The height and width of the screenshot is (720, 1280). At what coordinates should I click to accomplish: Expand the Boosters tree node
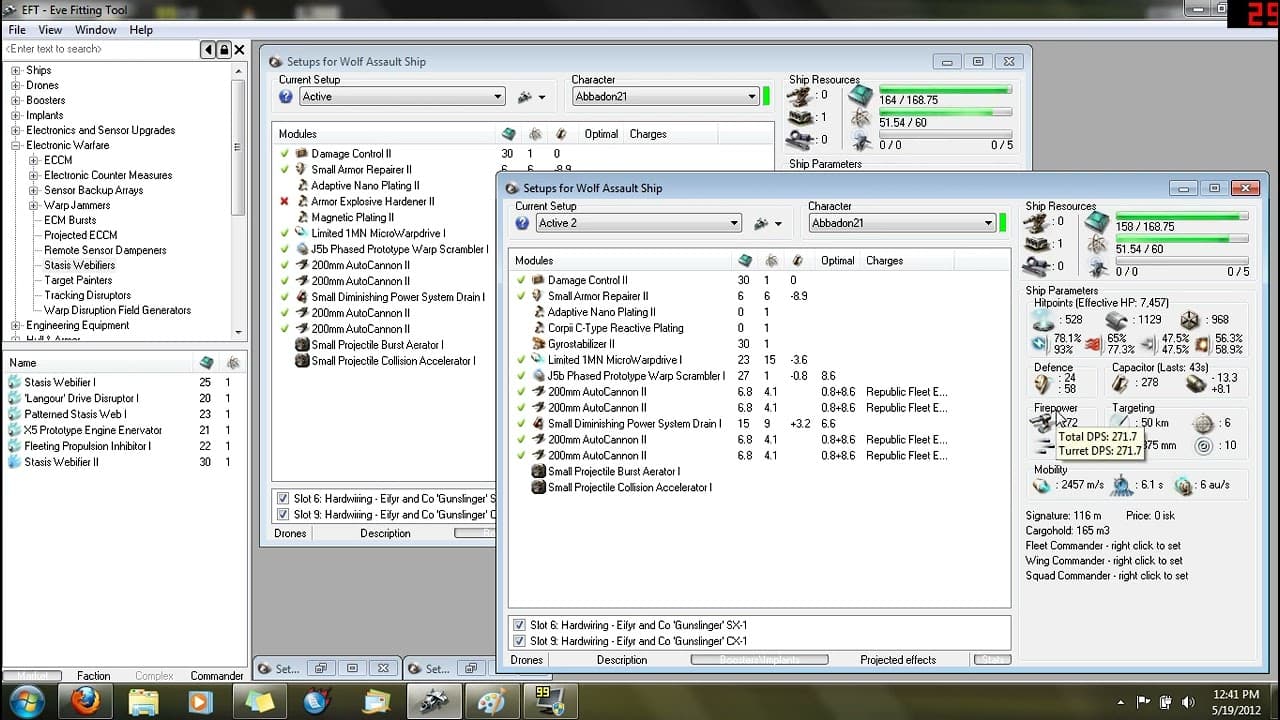tap(16, 100)
